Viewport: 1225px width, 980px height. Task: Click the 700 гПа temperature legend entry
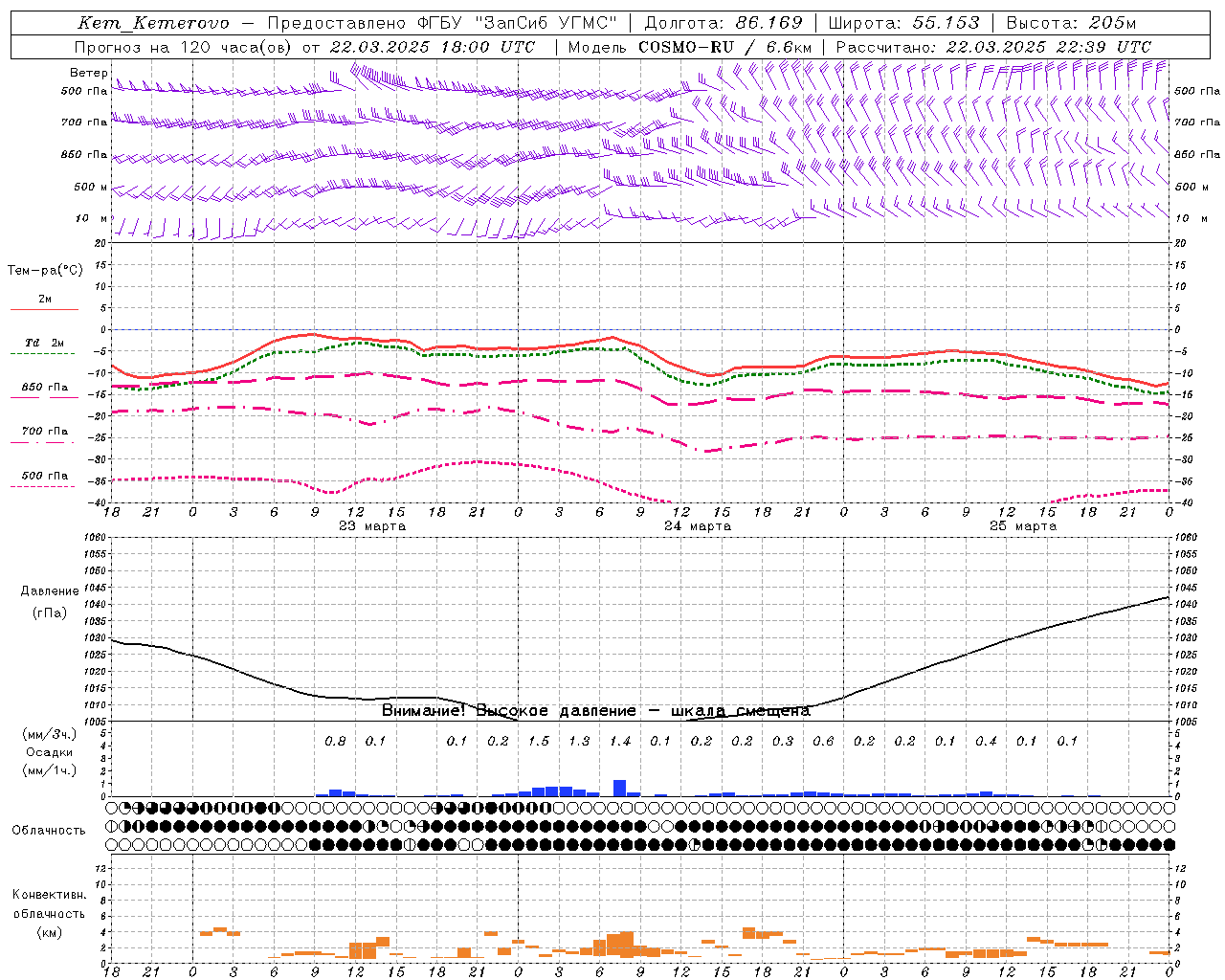[x=44, y=432]
